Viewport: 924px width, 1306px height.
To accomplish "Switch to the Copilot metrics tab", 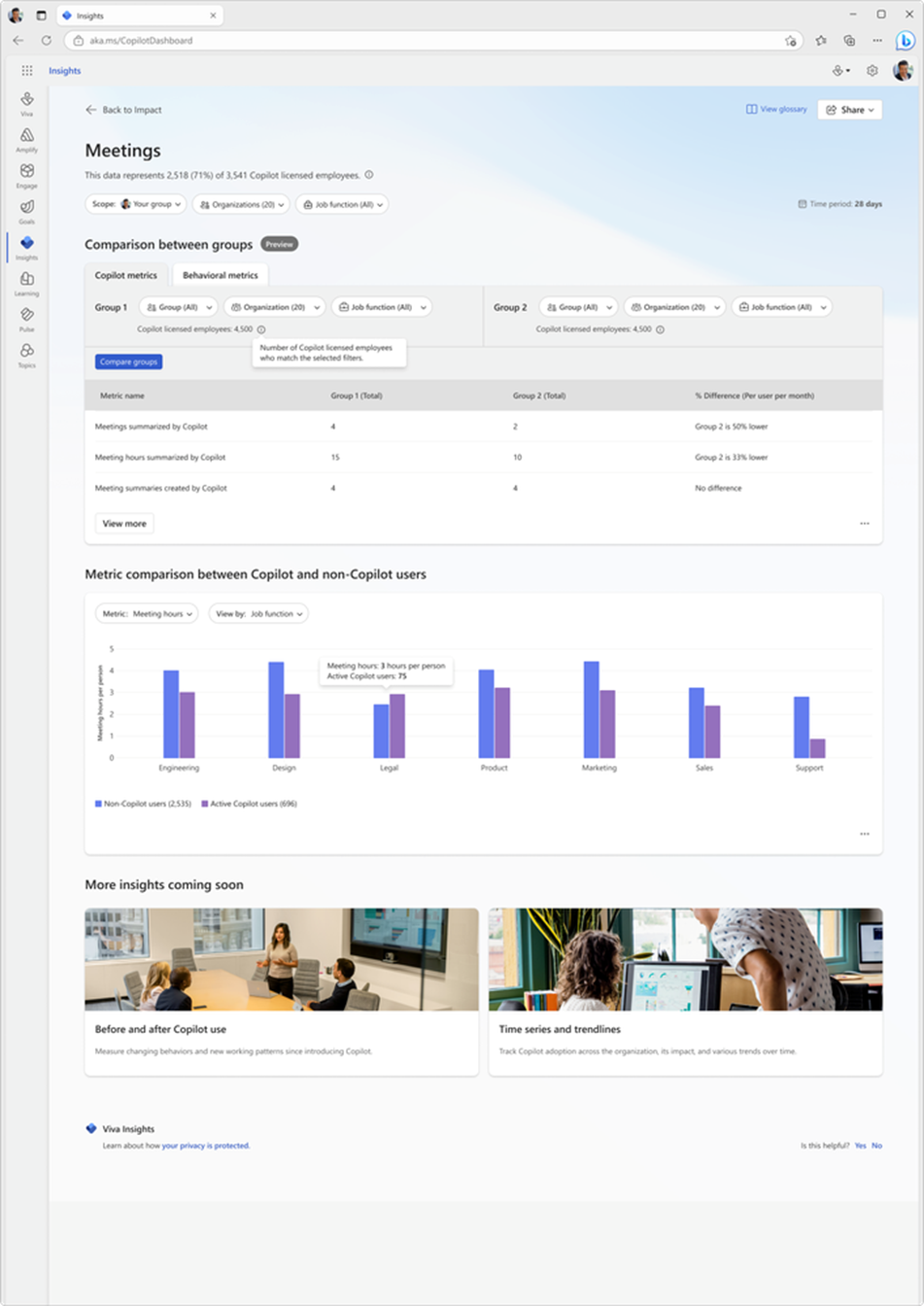I will click(126, 275).
